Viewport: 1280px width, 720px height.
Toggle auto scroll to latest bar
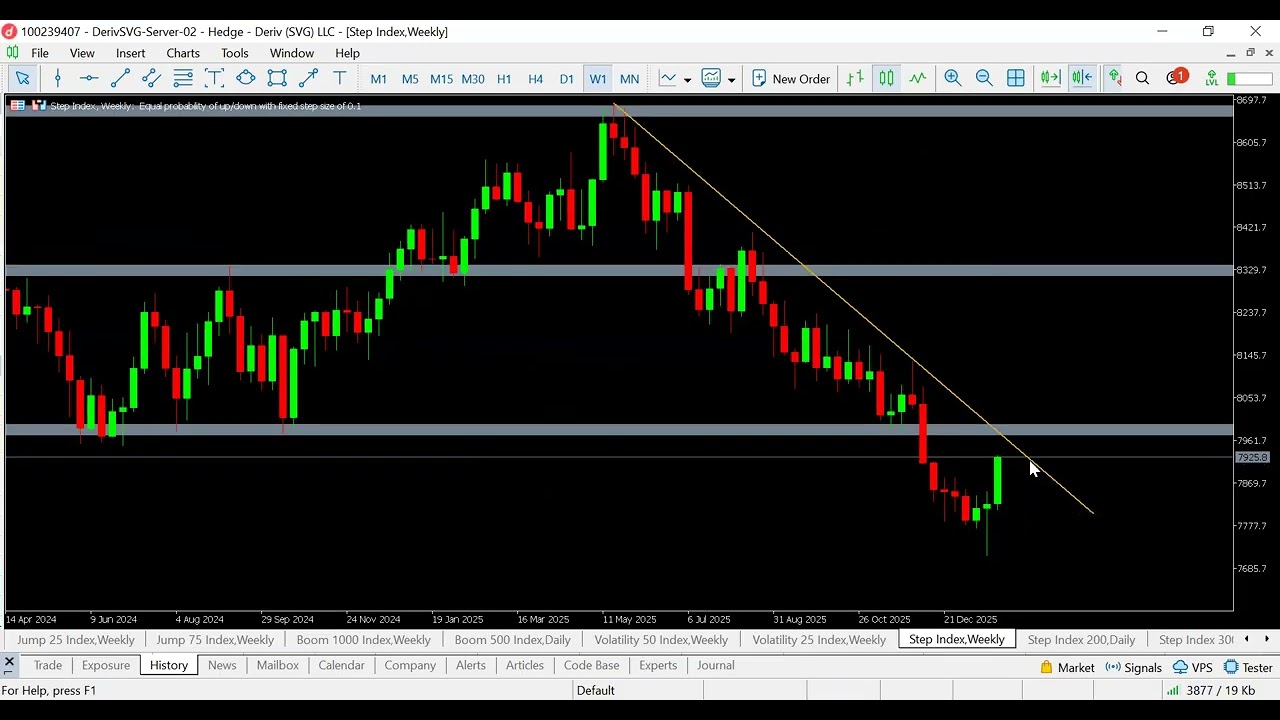(x=1050, y=78)
